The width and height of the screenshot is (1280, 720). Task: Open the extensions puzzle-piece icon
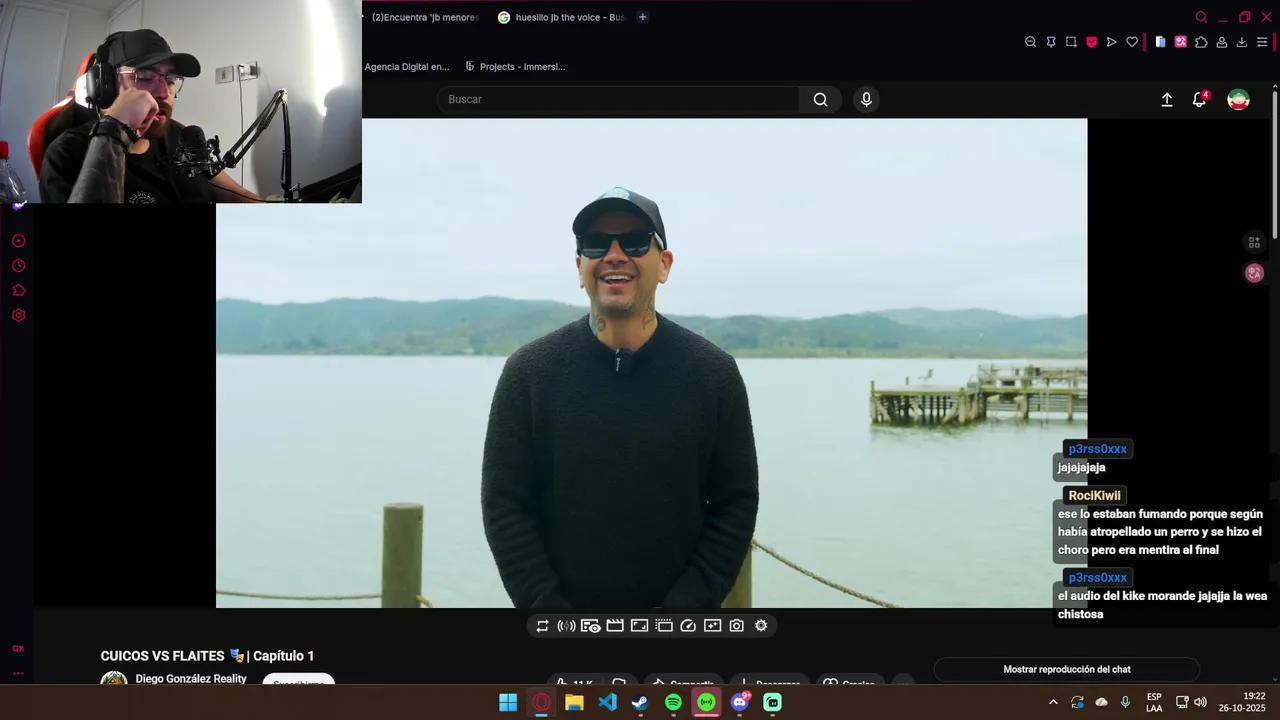[x=1201, y=42]
